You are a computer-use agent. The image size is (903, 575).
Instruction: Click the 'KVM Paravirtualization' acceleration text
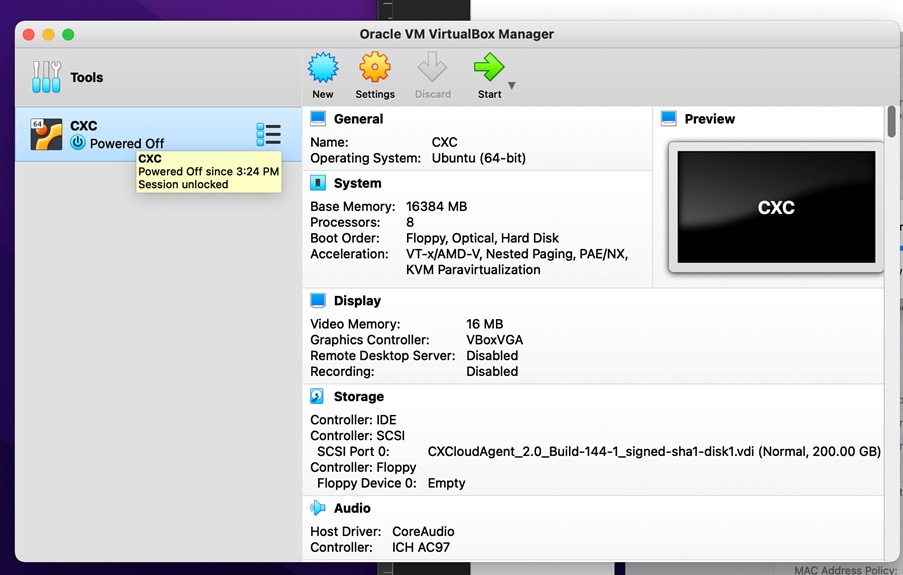tap(473, 270)
